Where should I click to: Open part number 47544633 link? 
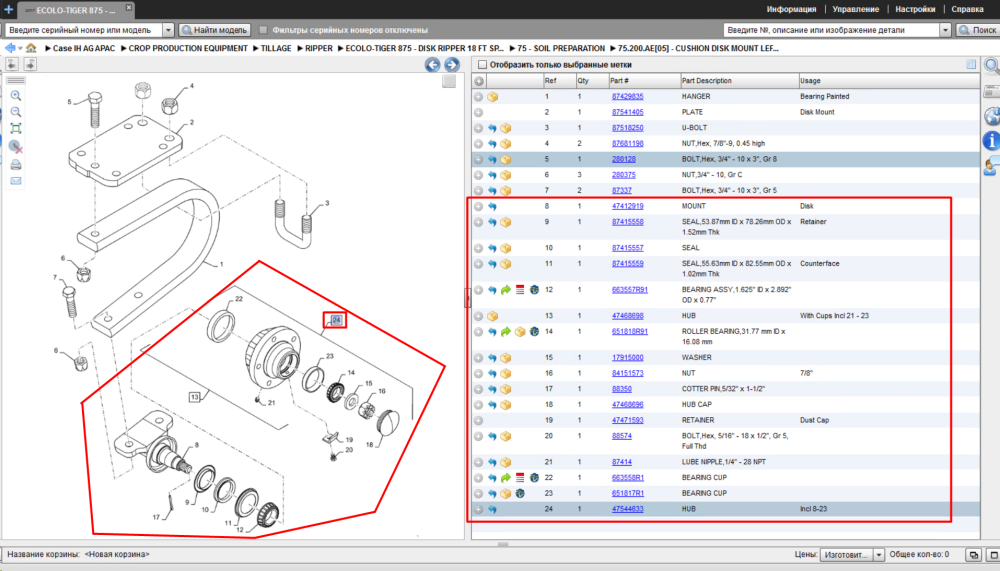click(628, 510)
